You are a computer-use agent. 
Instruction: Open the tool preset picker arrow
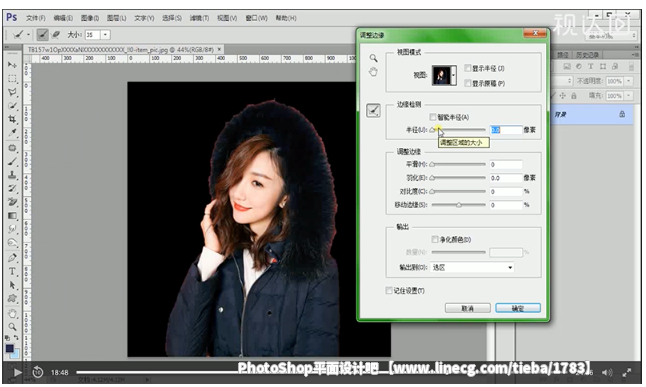pos(28,35)
